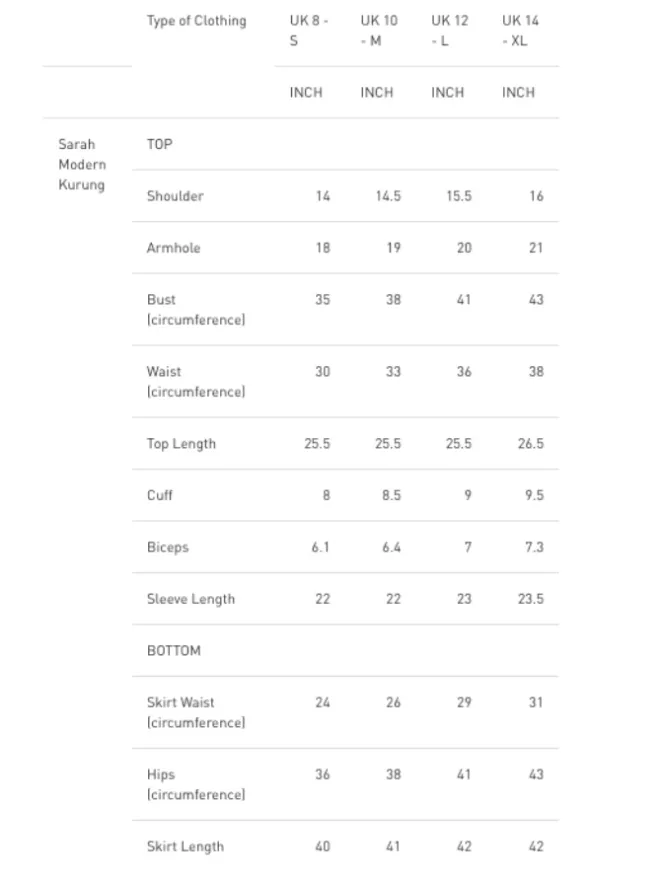Click the Biceps row label
The height and width of the screenshot is (880, 660).
[x=168, y=548]
